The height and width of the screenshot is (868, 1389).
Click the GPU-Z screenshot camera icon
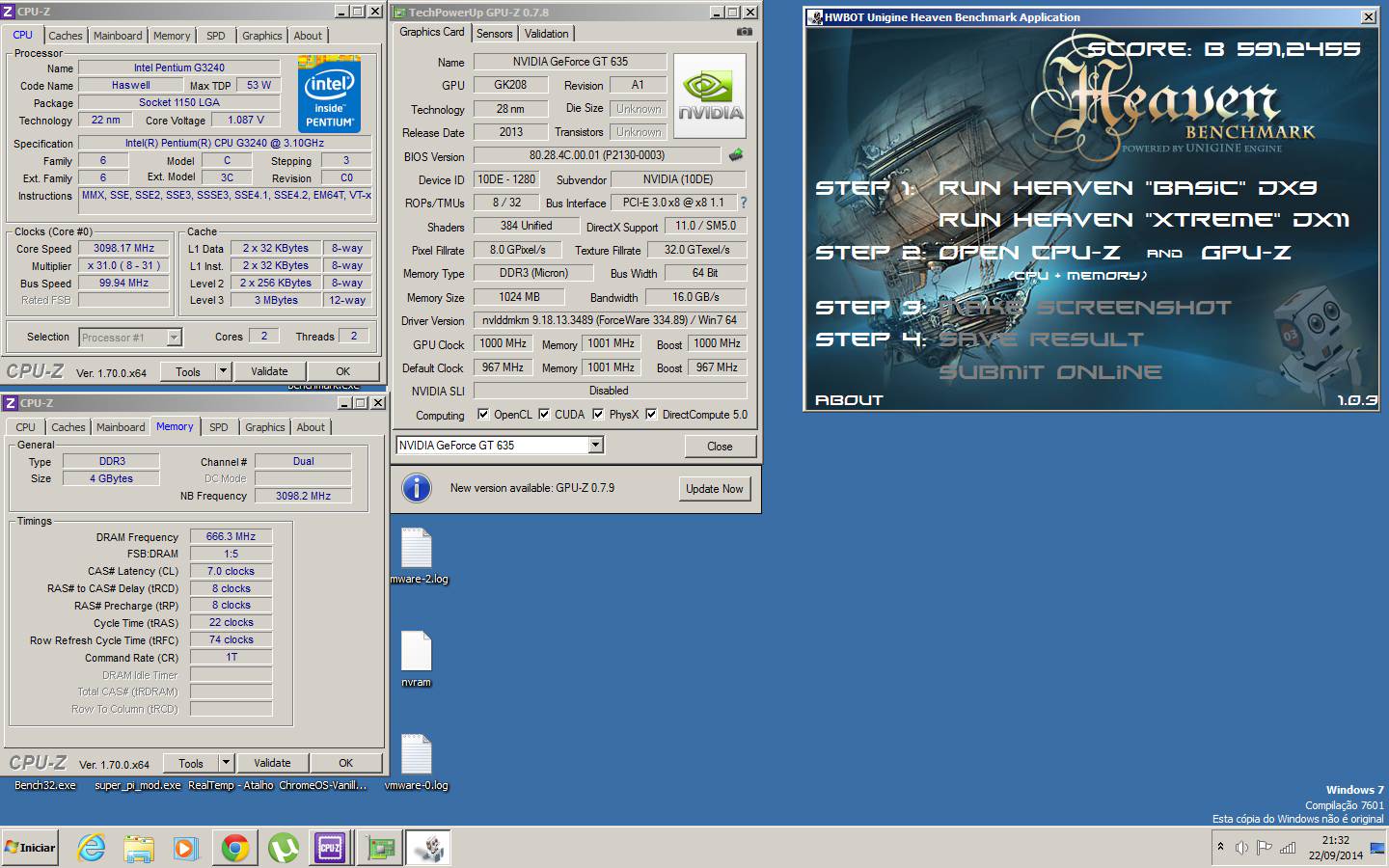744,32
